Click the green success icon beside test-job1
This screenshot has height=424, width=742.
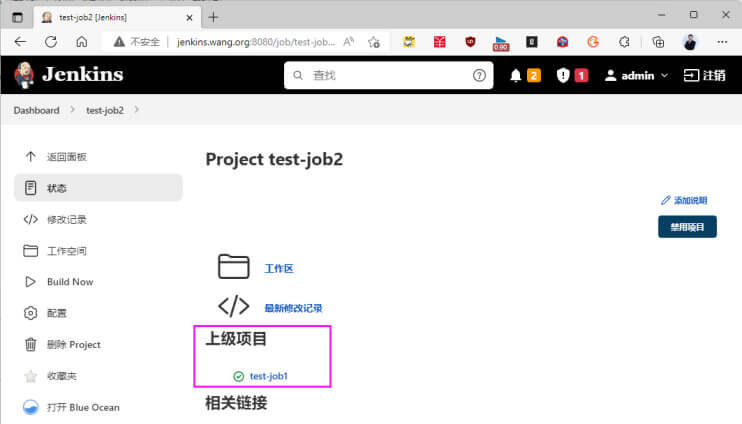click(238, 376)
